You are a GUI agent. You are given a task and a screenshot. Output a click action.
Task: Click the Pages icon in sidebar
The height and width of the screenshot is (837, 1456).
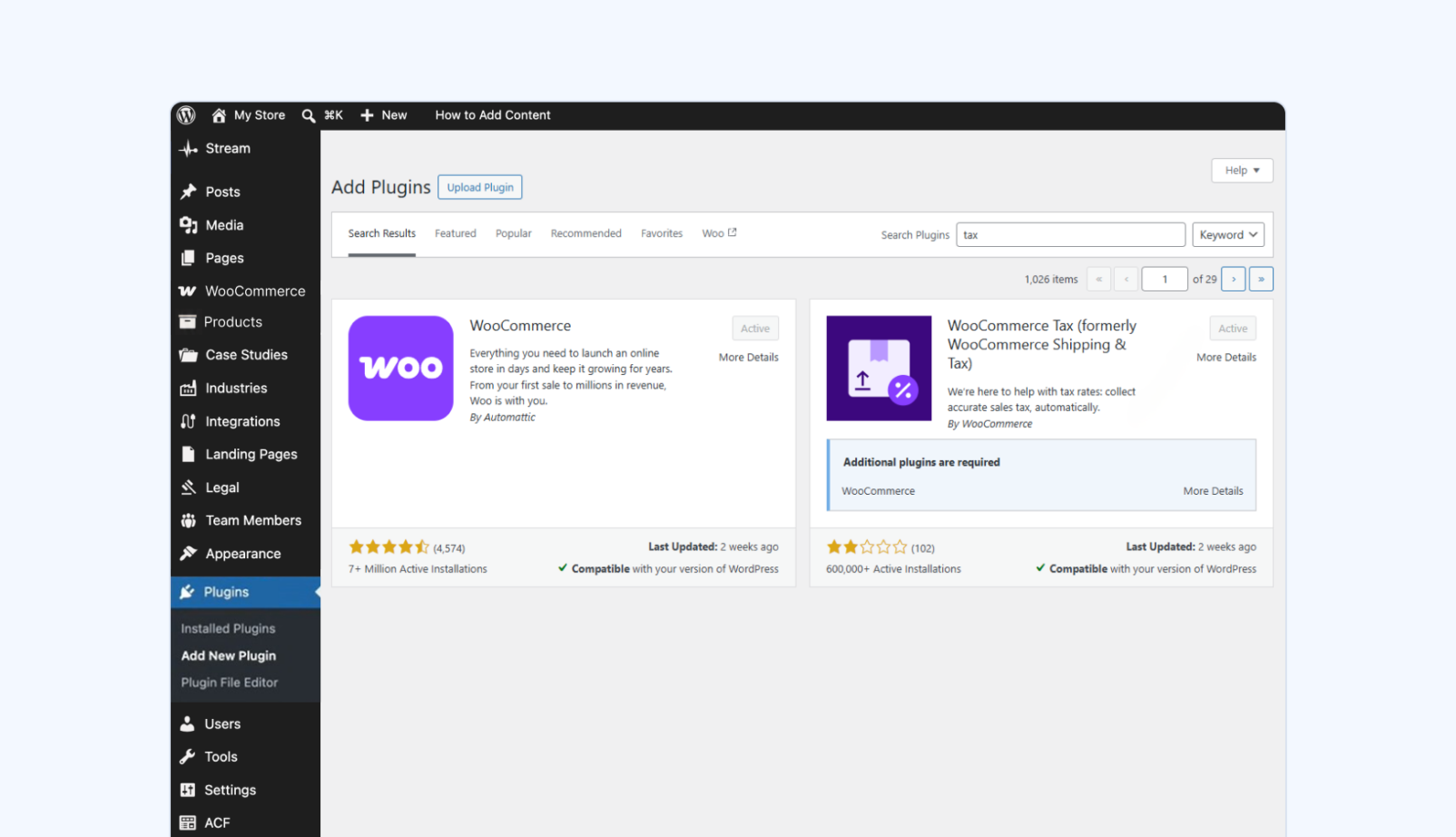(x=188, y=258)
